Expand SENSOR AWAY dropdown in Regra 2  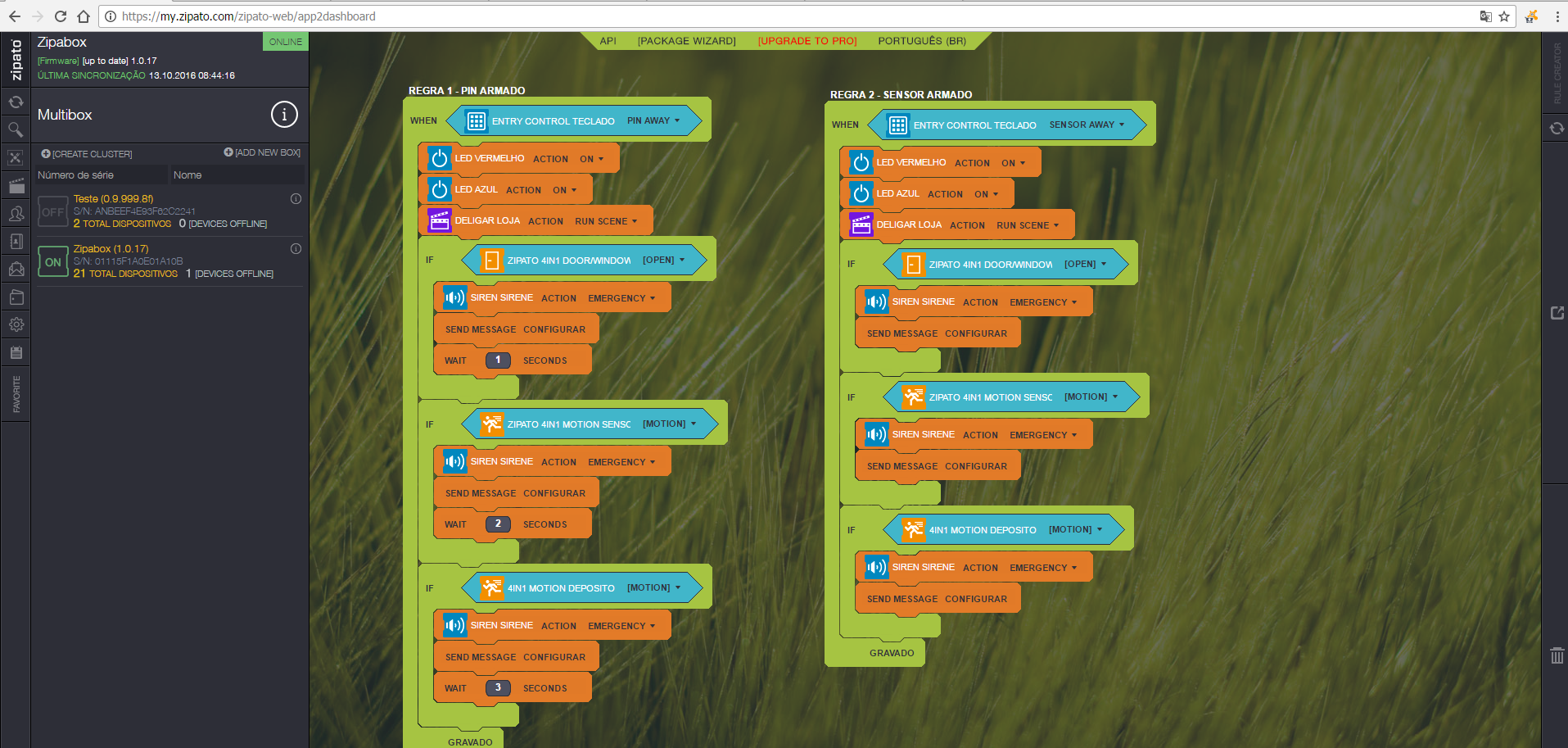click(1087, 125)
